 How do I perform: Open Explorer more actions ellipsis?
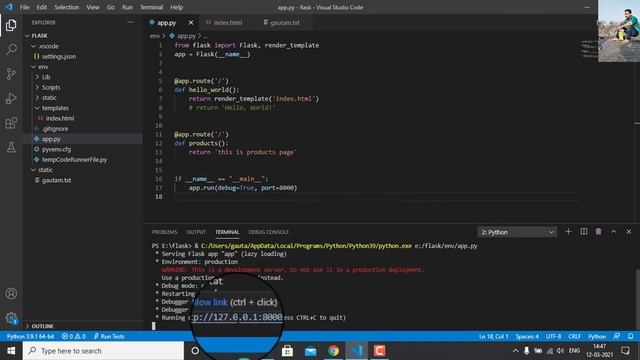click(x=130, y=22)
